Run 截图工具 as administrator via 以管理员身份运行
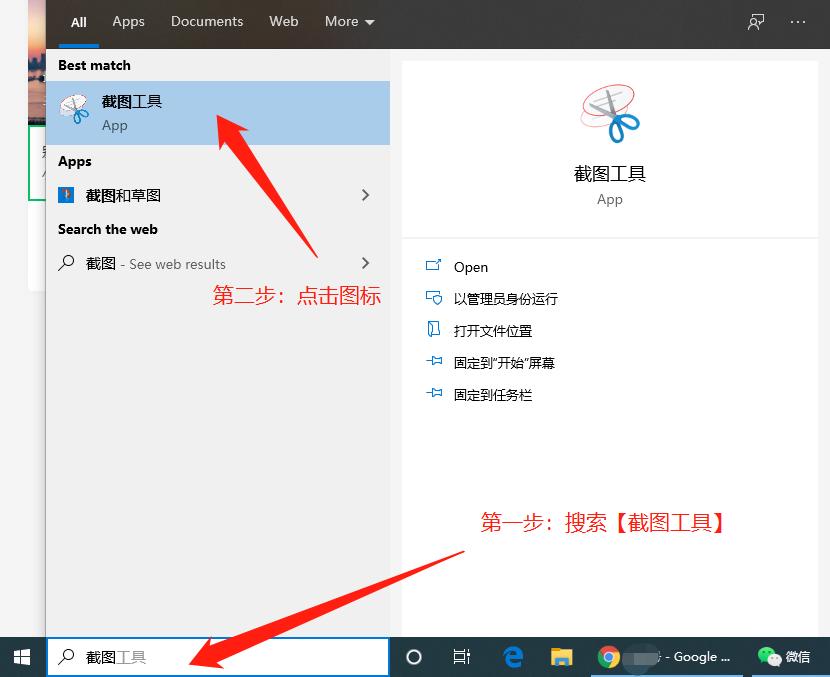830x677 pixels. point(500,298)
